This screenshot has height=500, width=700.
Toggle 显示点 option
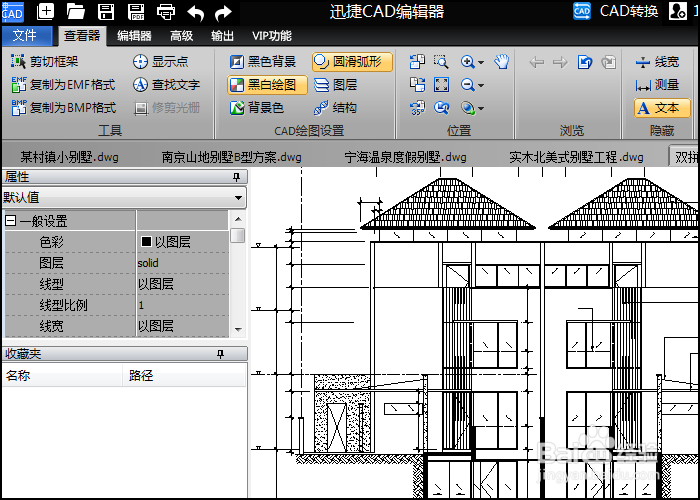(x=160, y=62)
